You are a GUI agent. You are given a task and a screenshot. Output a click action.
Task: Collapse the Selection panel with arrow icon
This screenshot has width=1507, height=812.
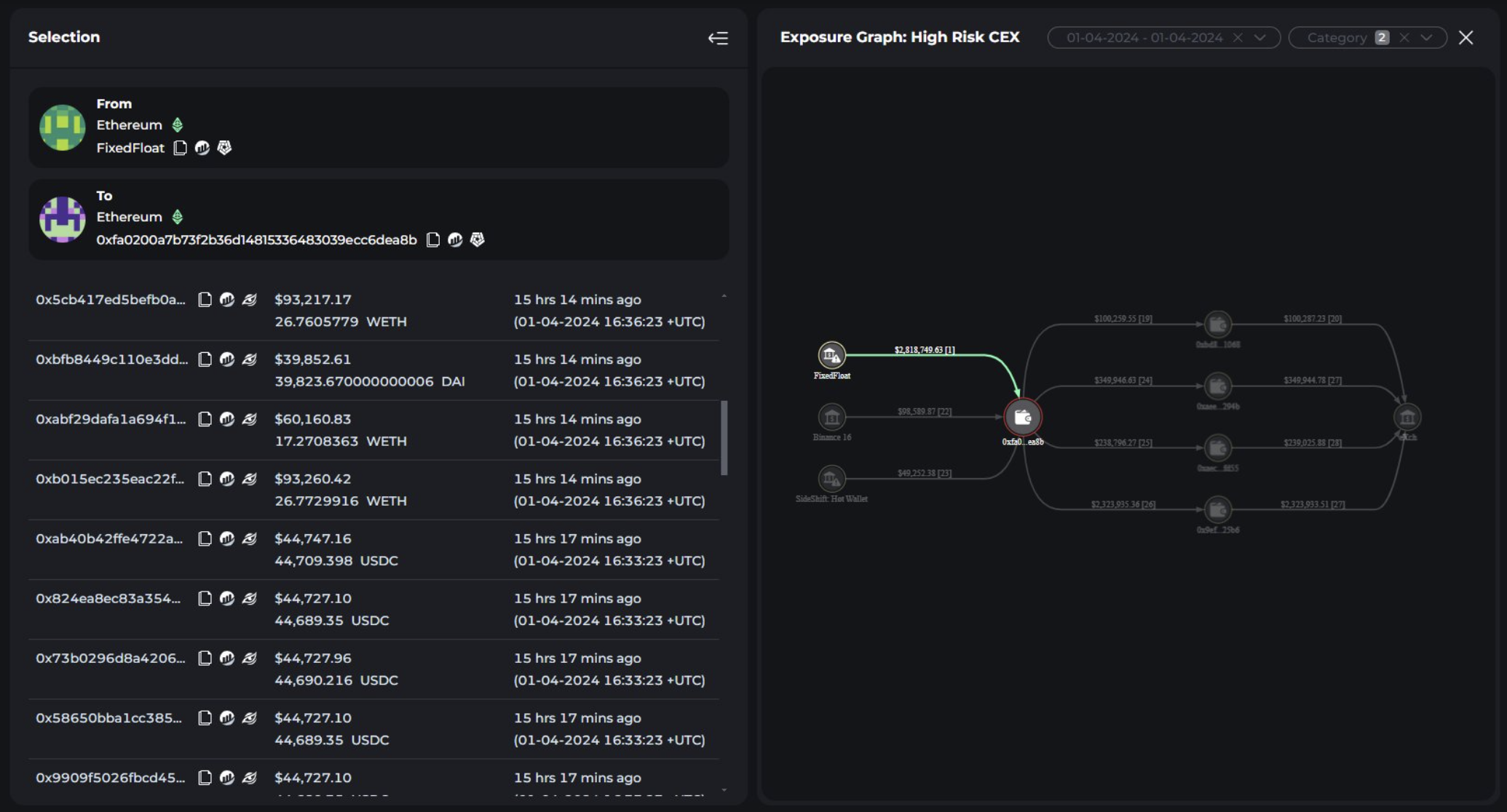[718, 38]
